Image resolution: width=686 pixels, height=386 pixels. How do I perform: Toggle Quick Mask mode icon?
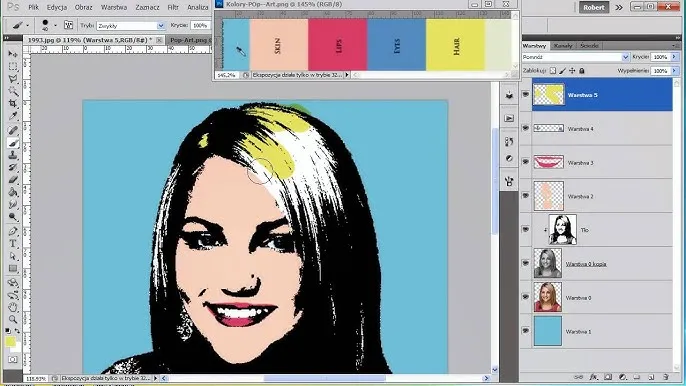13,360
